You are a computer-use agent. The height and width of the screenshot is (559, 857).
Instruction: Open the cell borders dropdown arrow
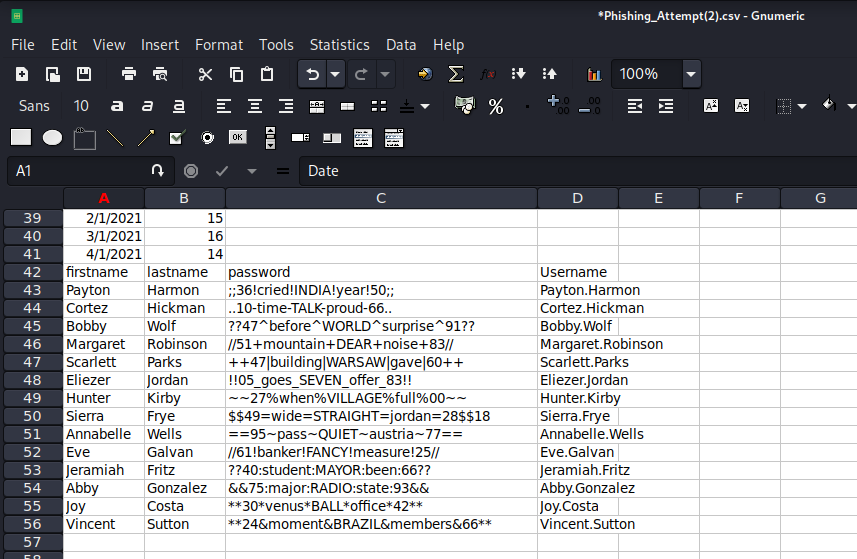tap(804, 106)
